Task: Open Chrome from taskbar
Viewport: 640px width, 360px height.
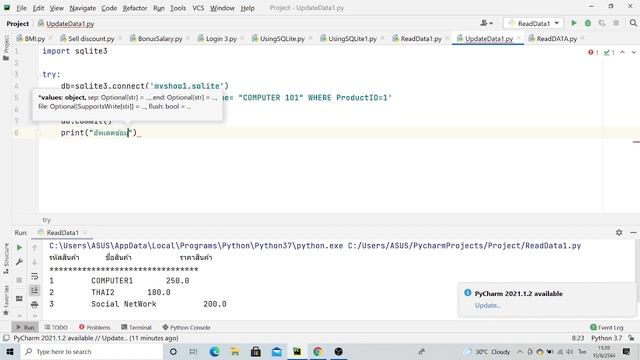Action: [318, 351]
